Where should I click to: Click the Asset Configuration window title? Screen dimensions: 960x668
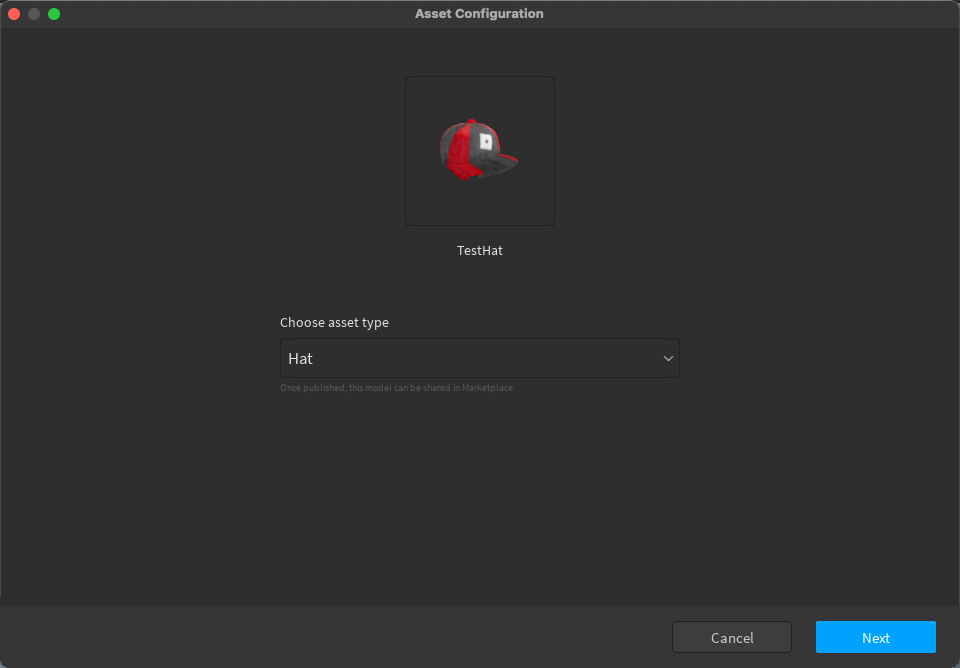479,13
